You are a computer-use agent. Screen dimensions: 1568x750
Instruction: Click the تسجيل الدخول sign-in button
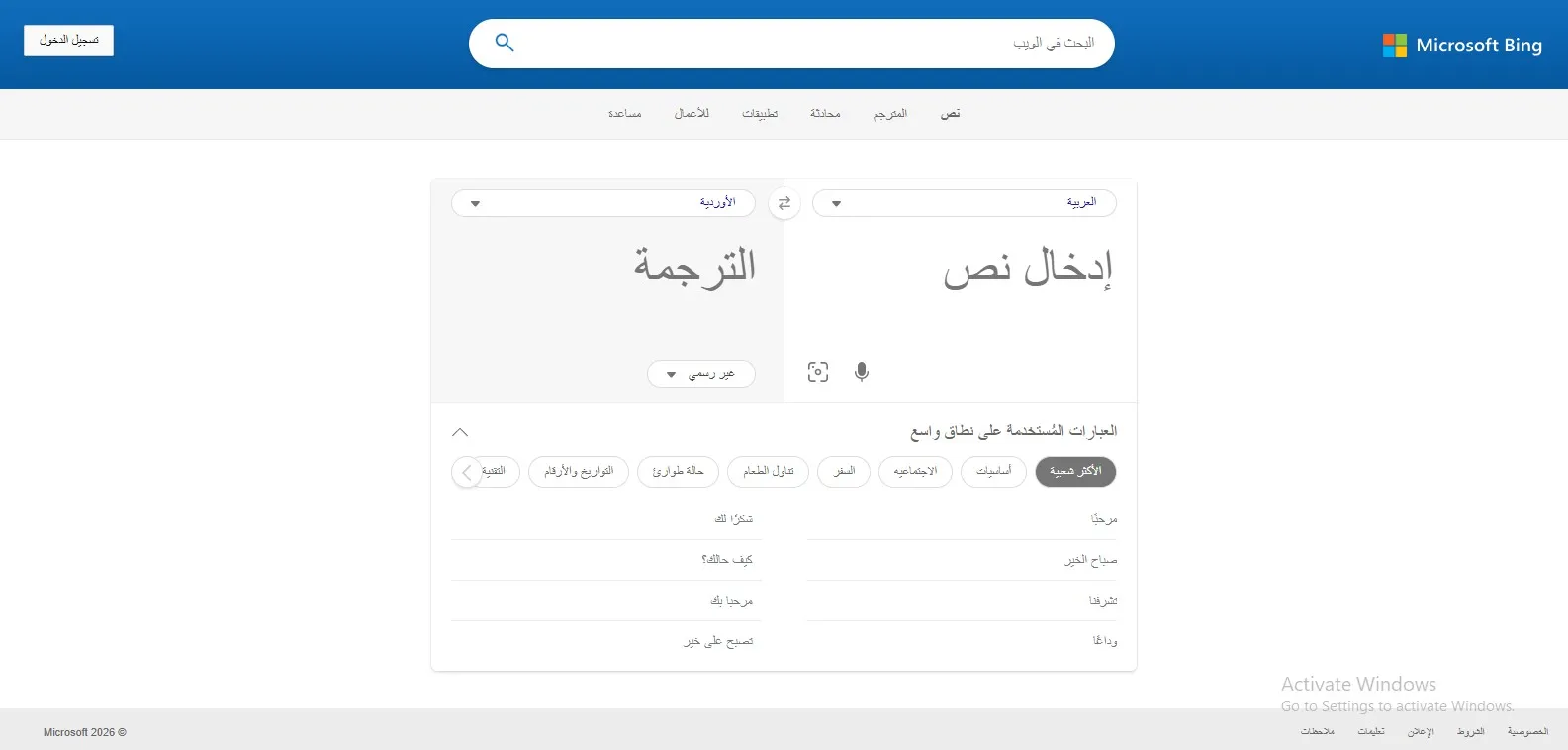coord(69,41)
